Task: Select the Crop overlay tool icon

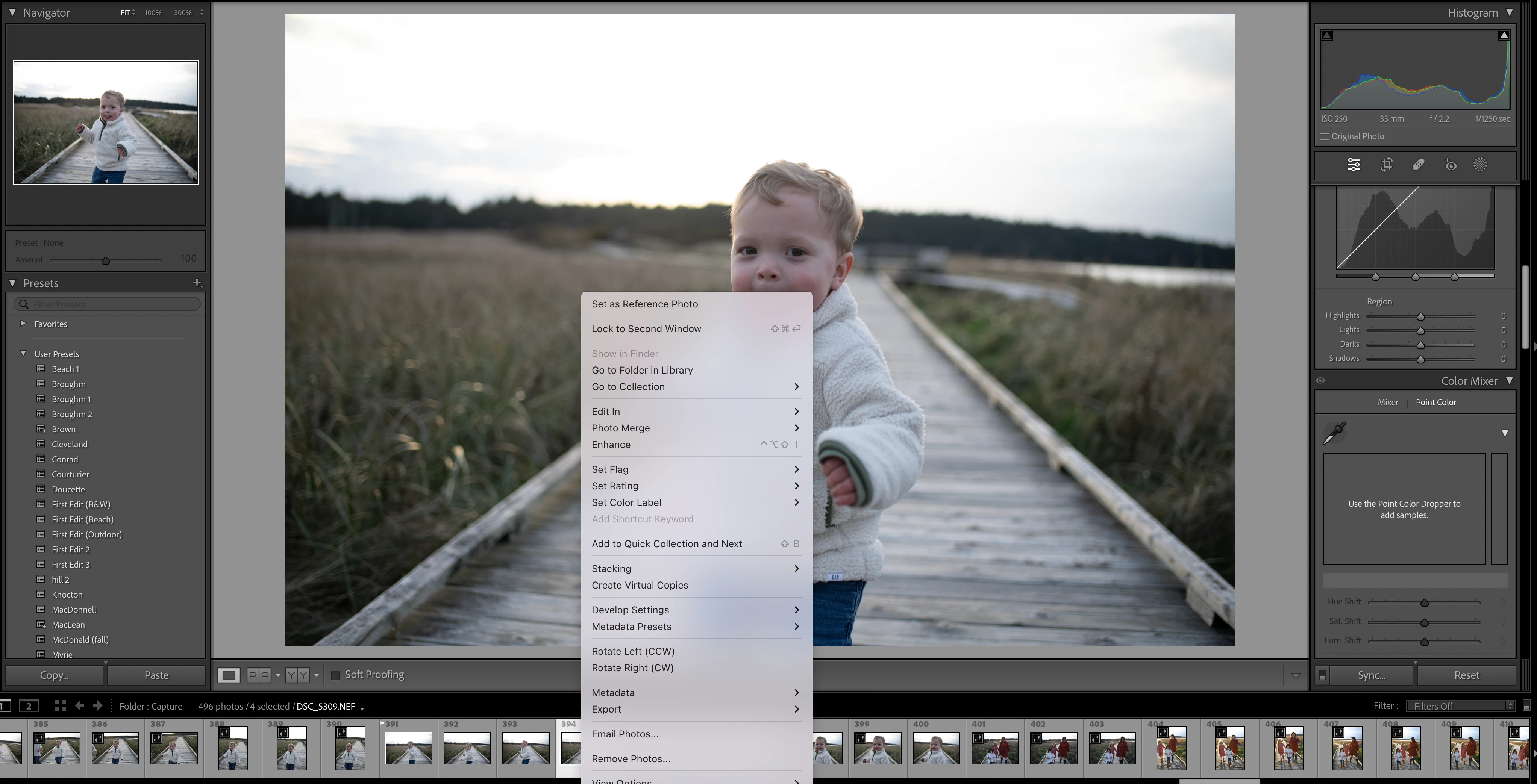Action: click(x=1386, y=165)
